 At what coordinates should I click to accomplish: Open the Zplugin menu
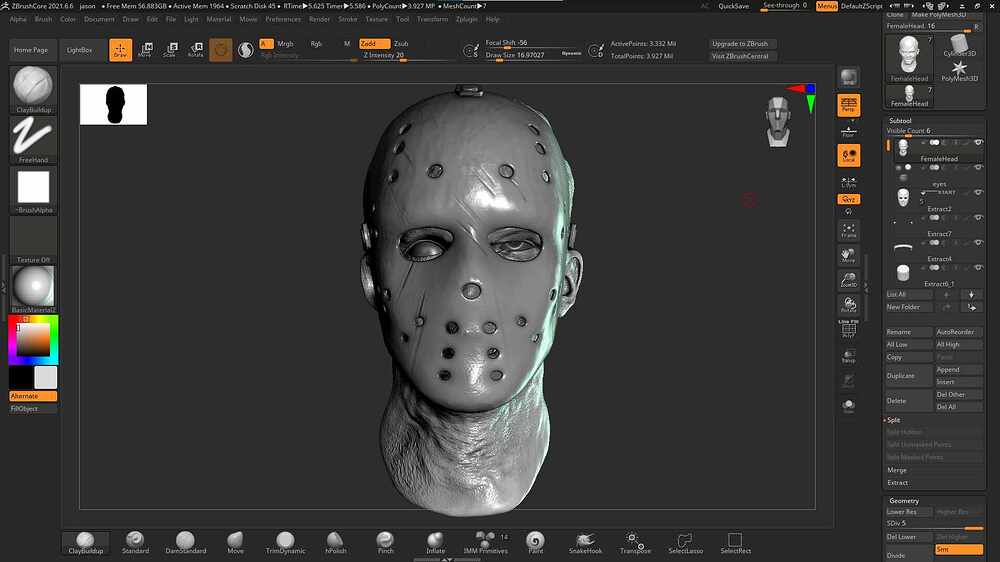(467, 19)
